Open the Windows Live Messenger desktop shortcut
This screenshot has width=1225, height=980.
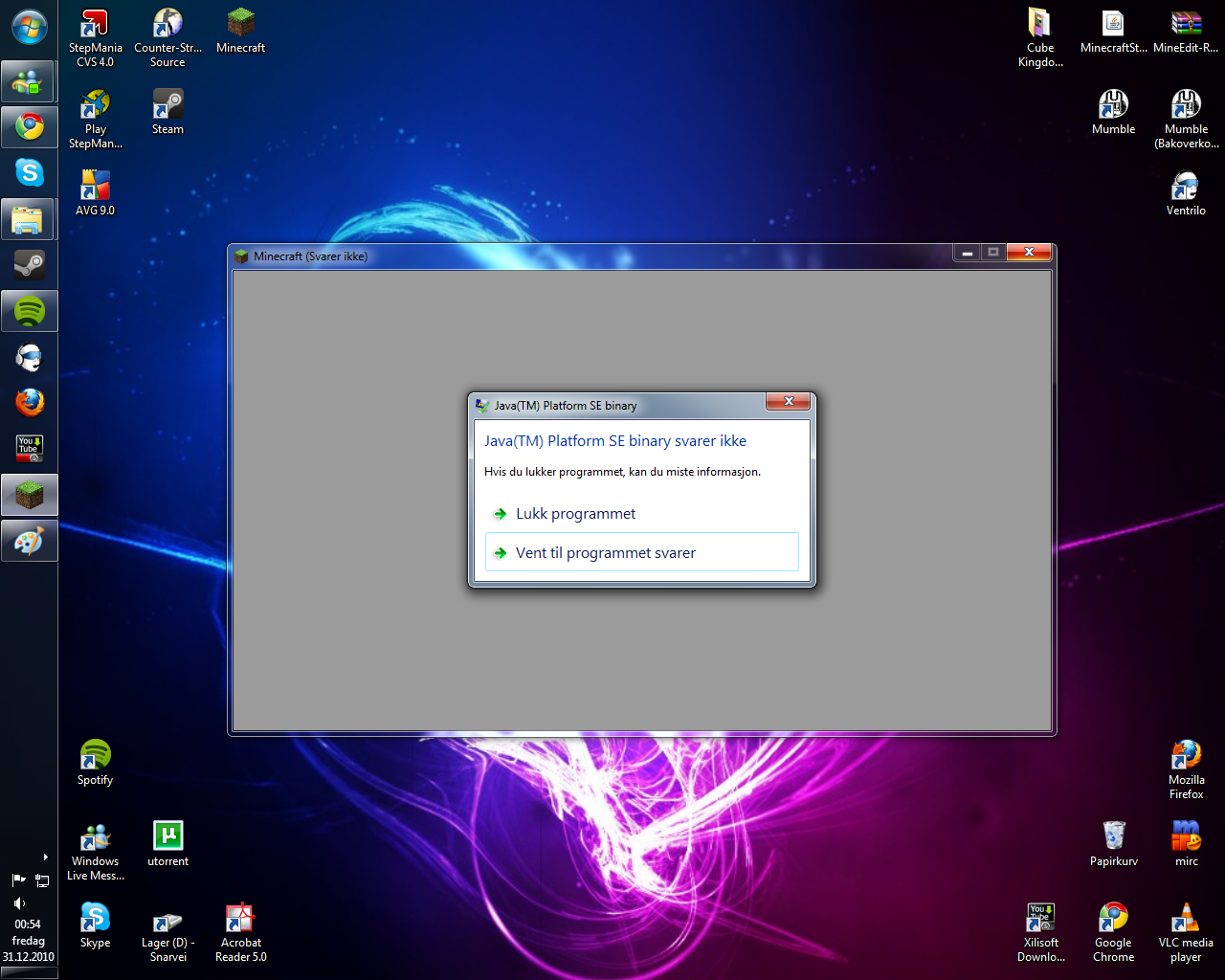(95, 852)
